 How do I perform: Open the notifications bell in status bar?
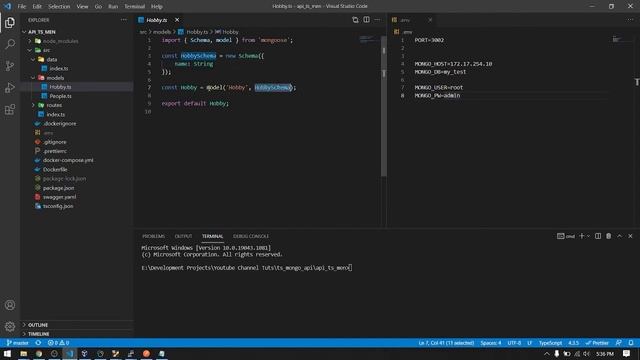pos(631,343)
